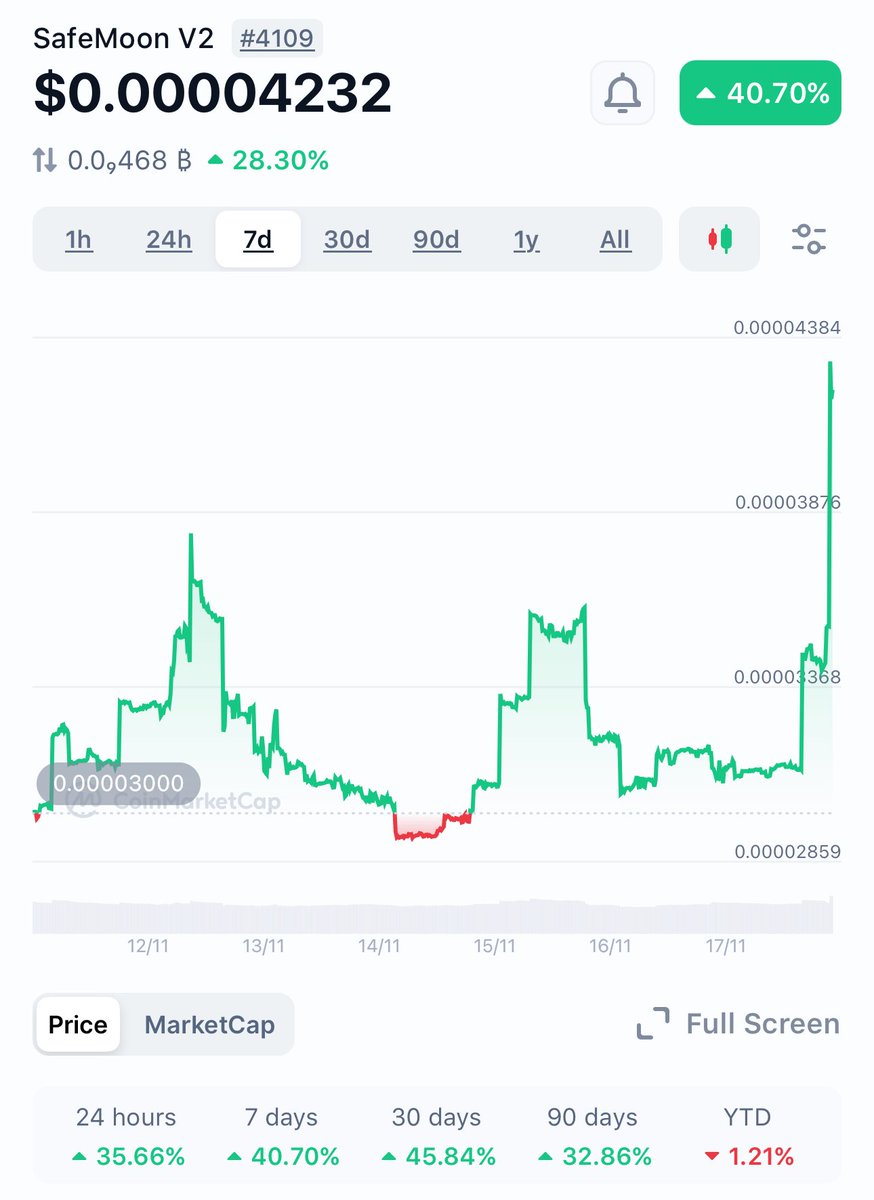Click the 0.00004384 axis label
874x1200 pixels.
(x=787, y=327)
